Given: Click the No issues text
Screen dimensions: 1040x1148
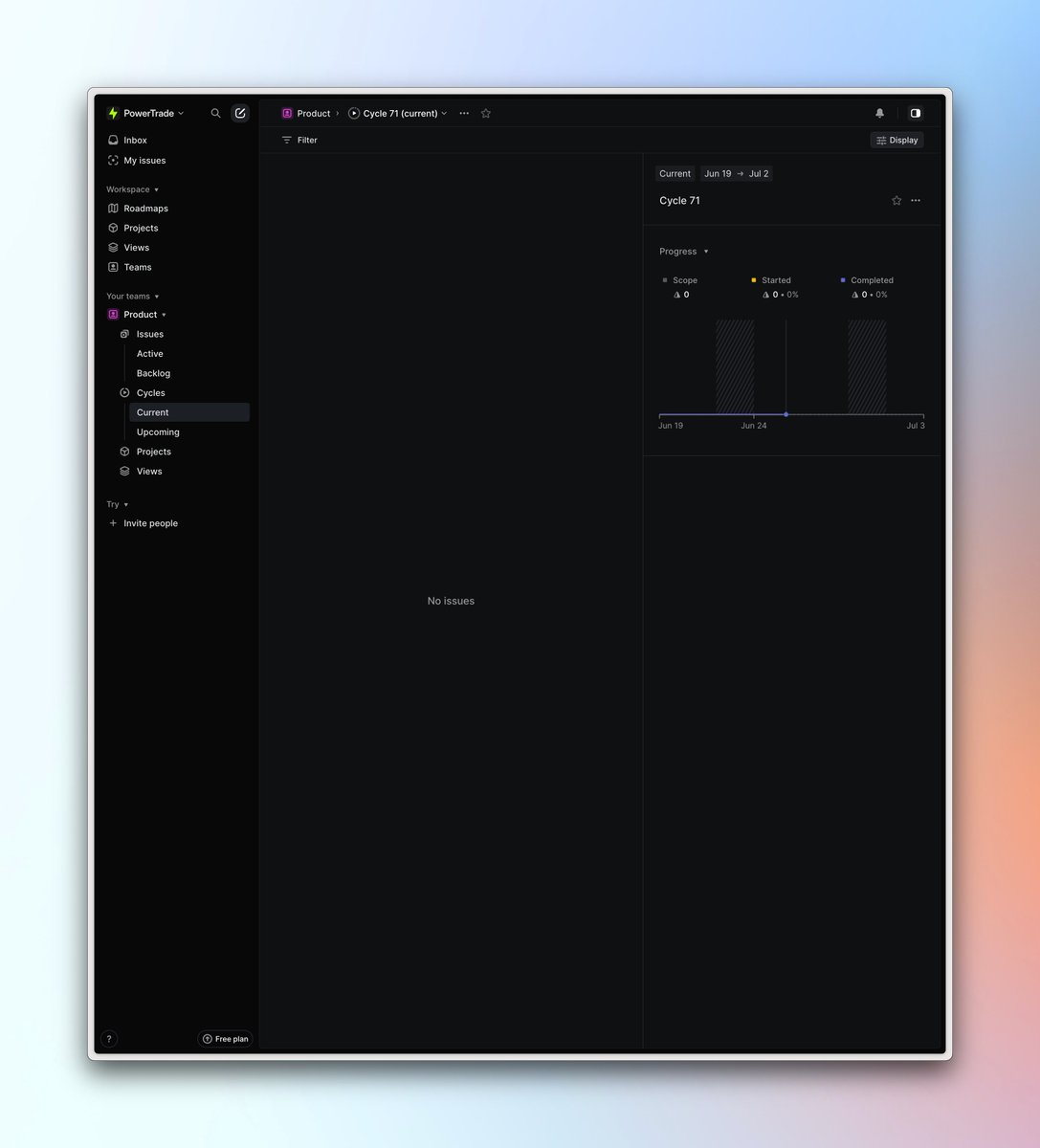Looking at the screenshot, I should pos(451,601).
